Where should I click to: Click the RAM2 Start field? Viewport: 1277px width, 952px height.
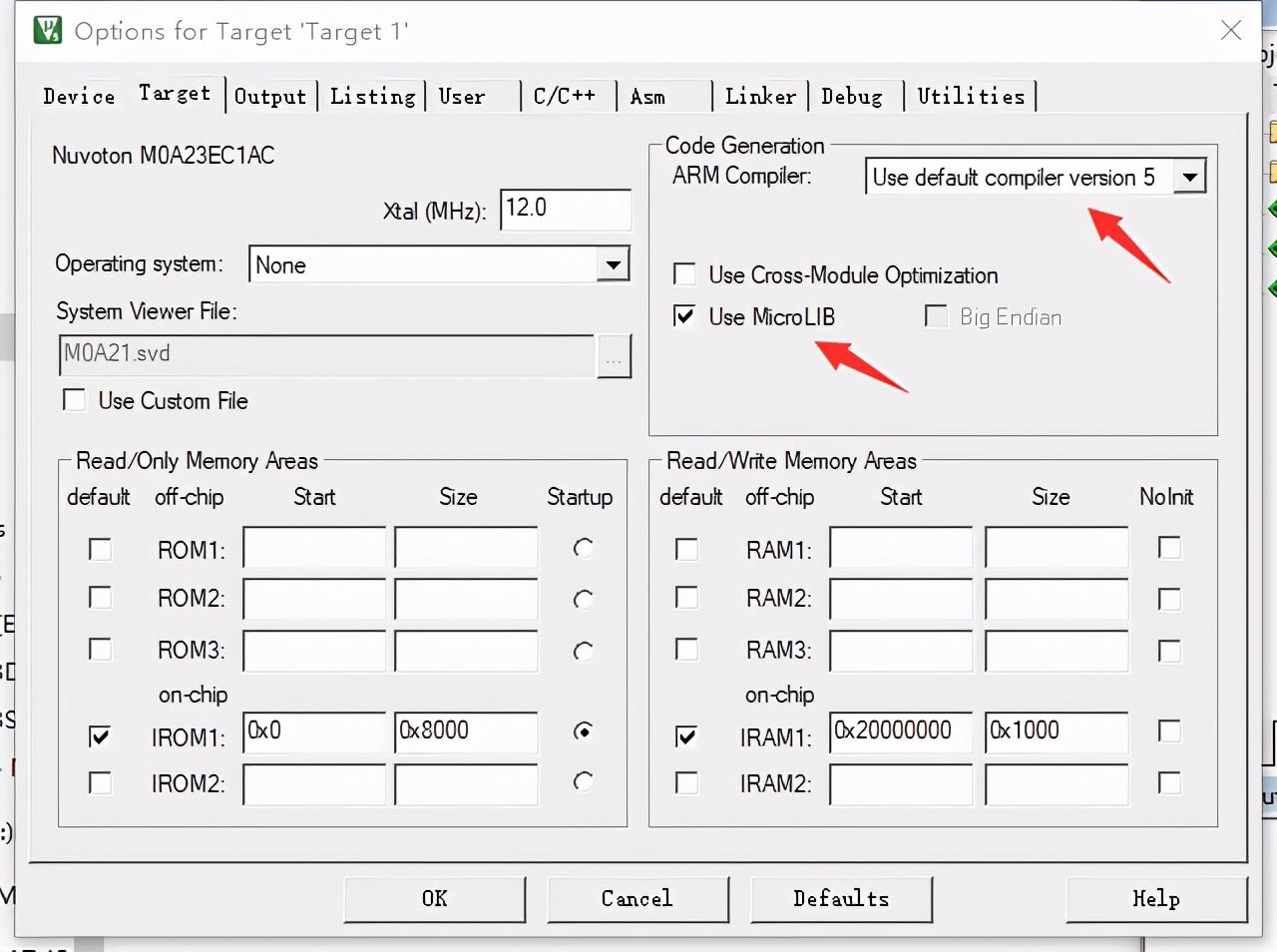pyautogui.click(x=901, y=598)
